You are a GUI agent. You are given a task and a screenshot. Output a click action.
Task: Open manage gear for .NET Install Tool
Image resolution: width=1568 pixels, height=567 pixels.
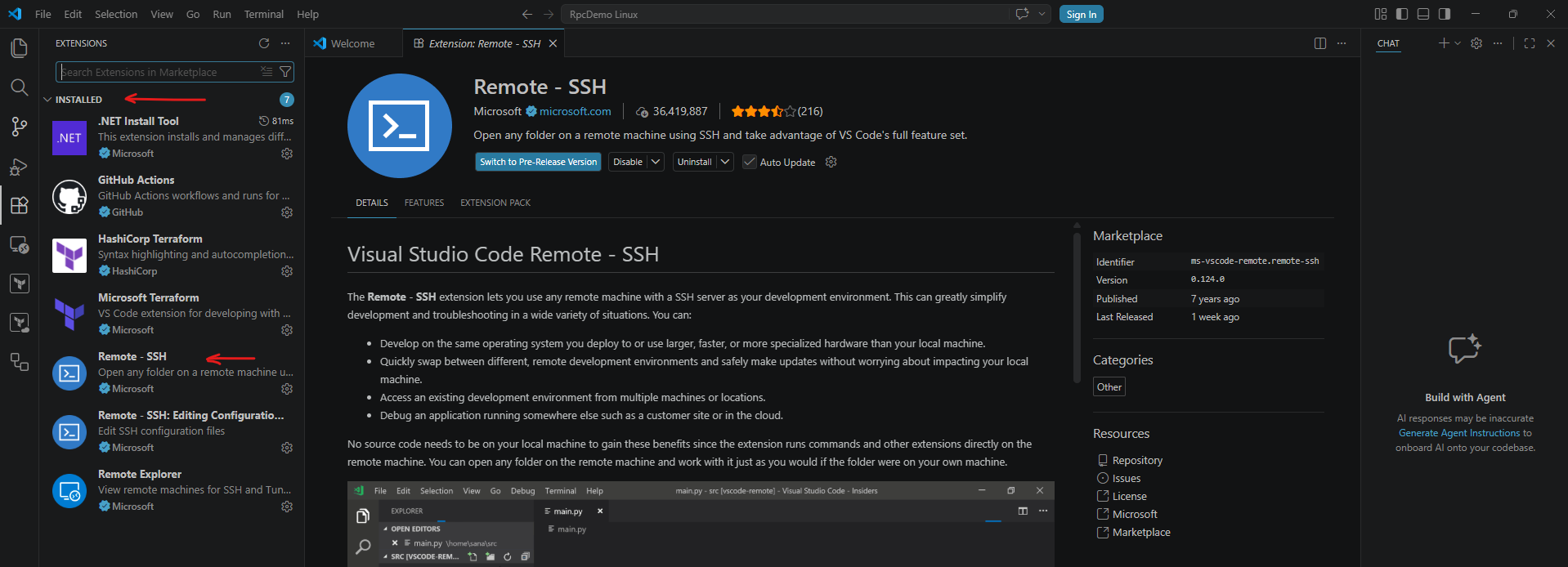[287, 154]
